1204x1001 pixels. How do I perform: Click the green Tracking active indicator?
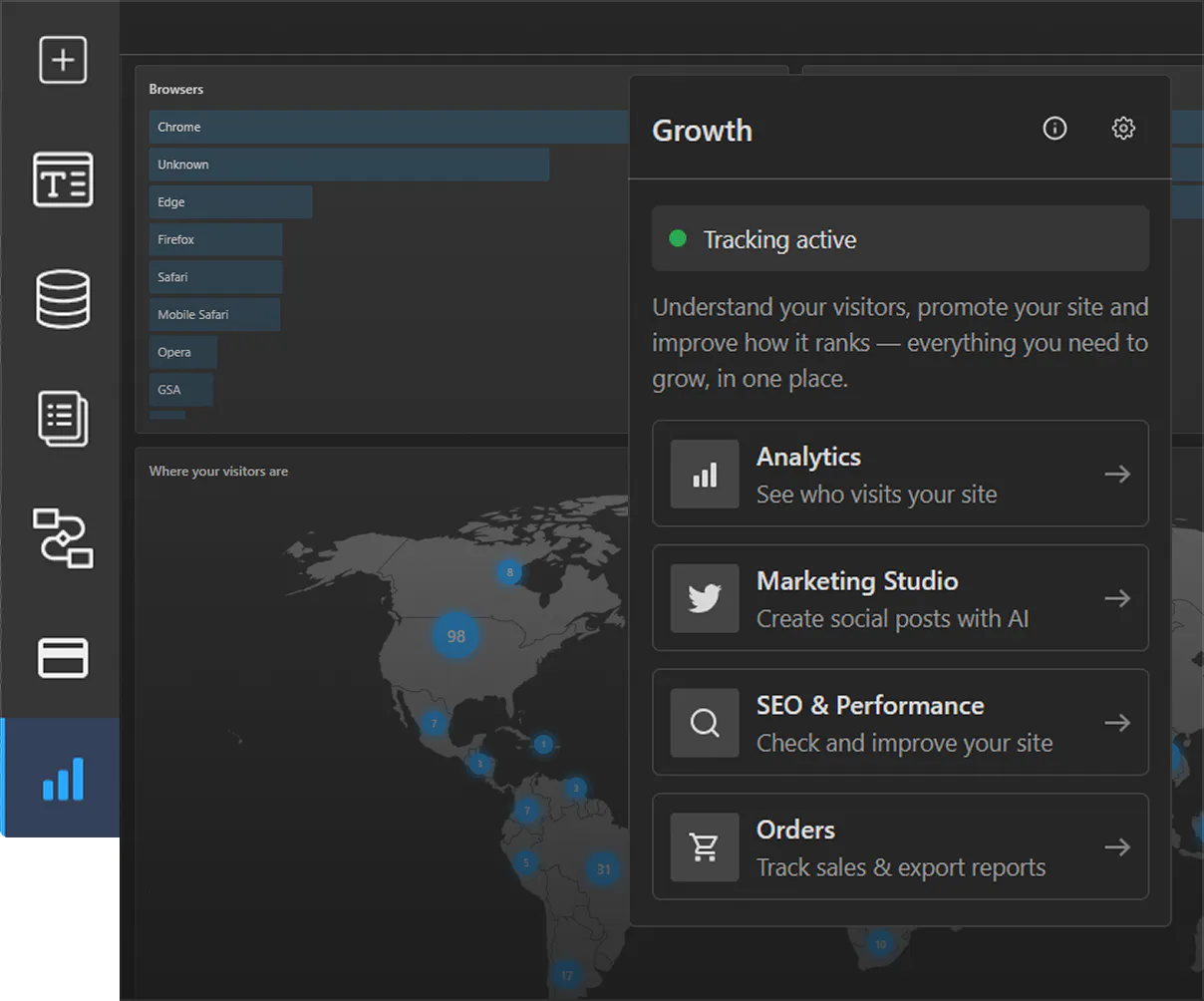678,238
